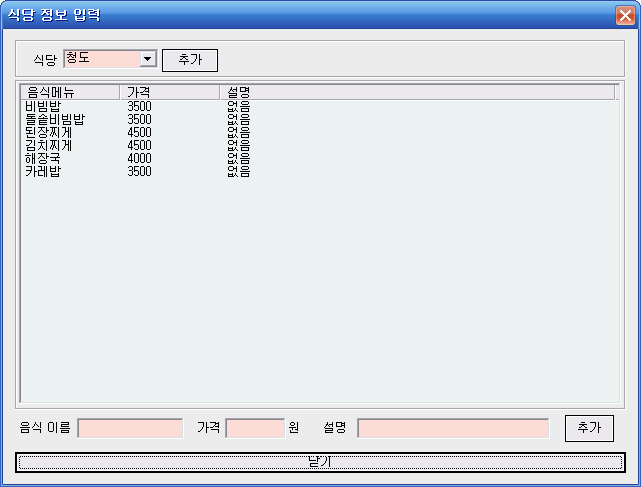Open the 식당 restaurant dropdown arrow
Viewport: 641px width, 487px height.
pyautogui.click(x=148, y=59)
